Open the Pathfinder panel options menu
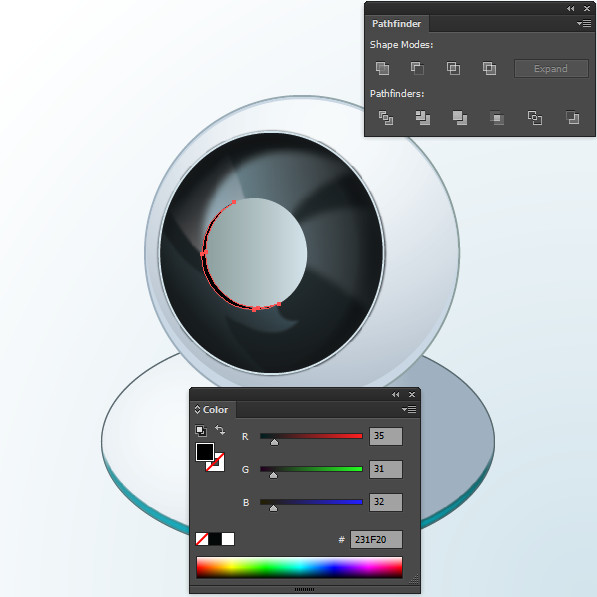This screenshot has height=597, width=597. pos(584,24)
